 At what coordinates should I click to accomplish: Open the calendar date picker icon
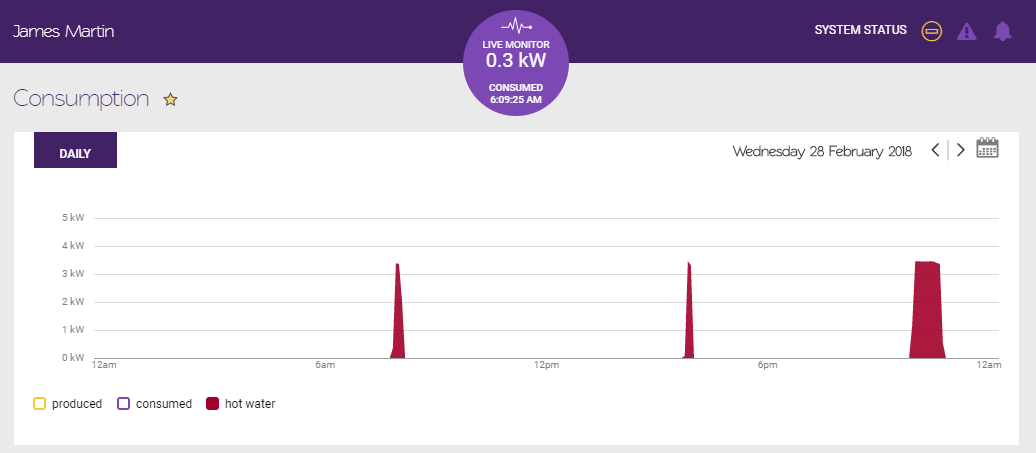coord(987,148)
